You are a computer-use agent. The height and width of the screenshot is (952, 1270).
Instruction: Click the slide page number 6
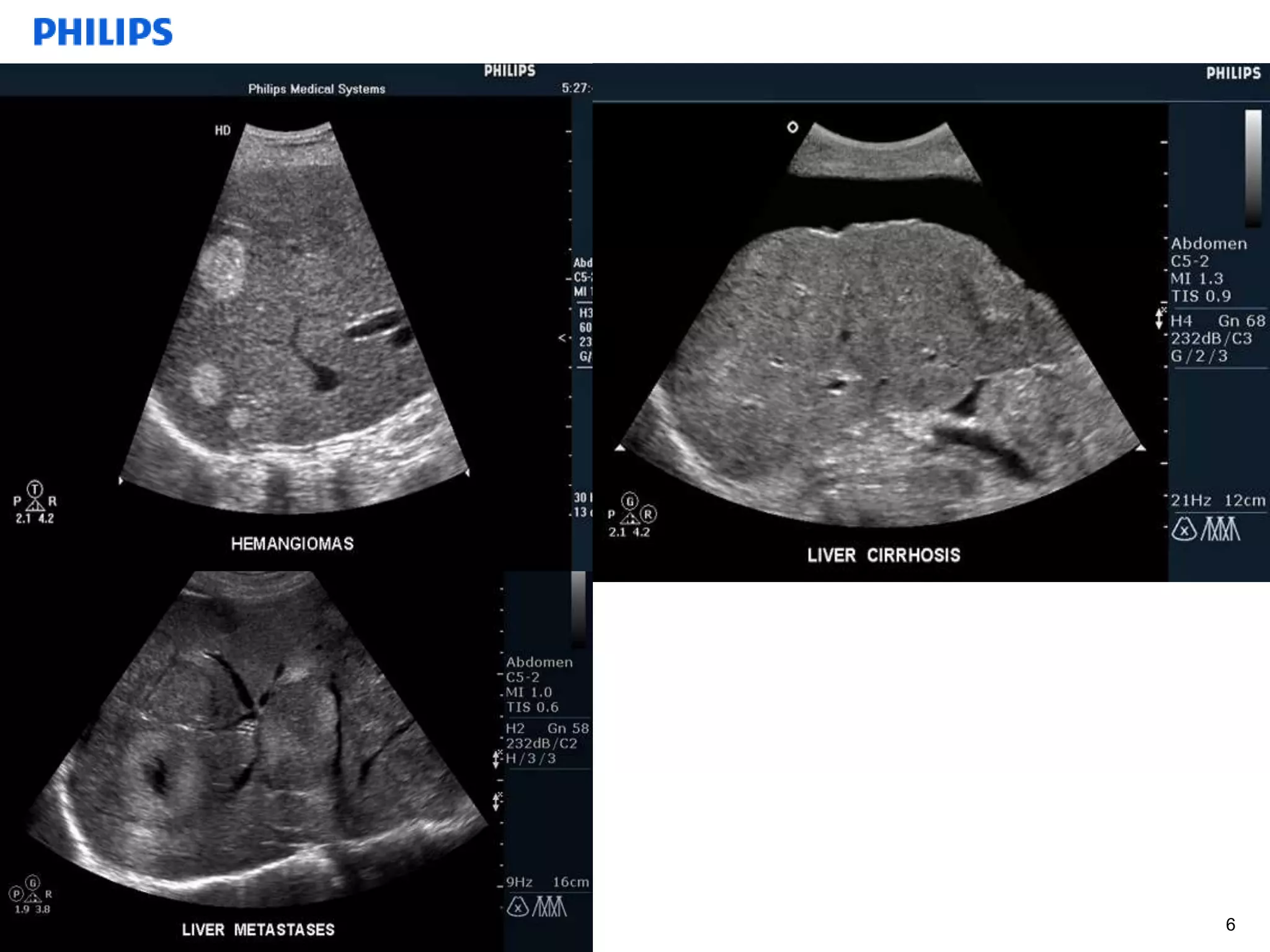(x=1230, y=925)
